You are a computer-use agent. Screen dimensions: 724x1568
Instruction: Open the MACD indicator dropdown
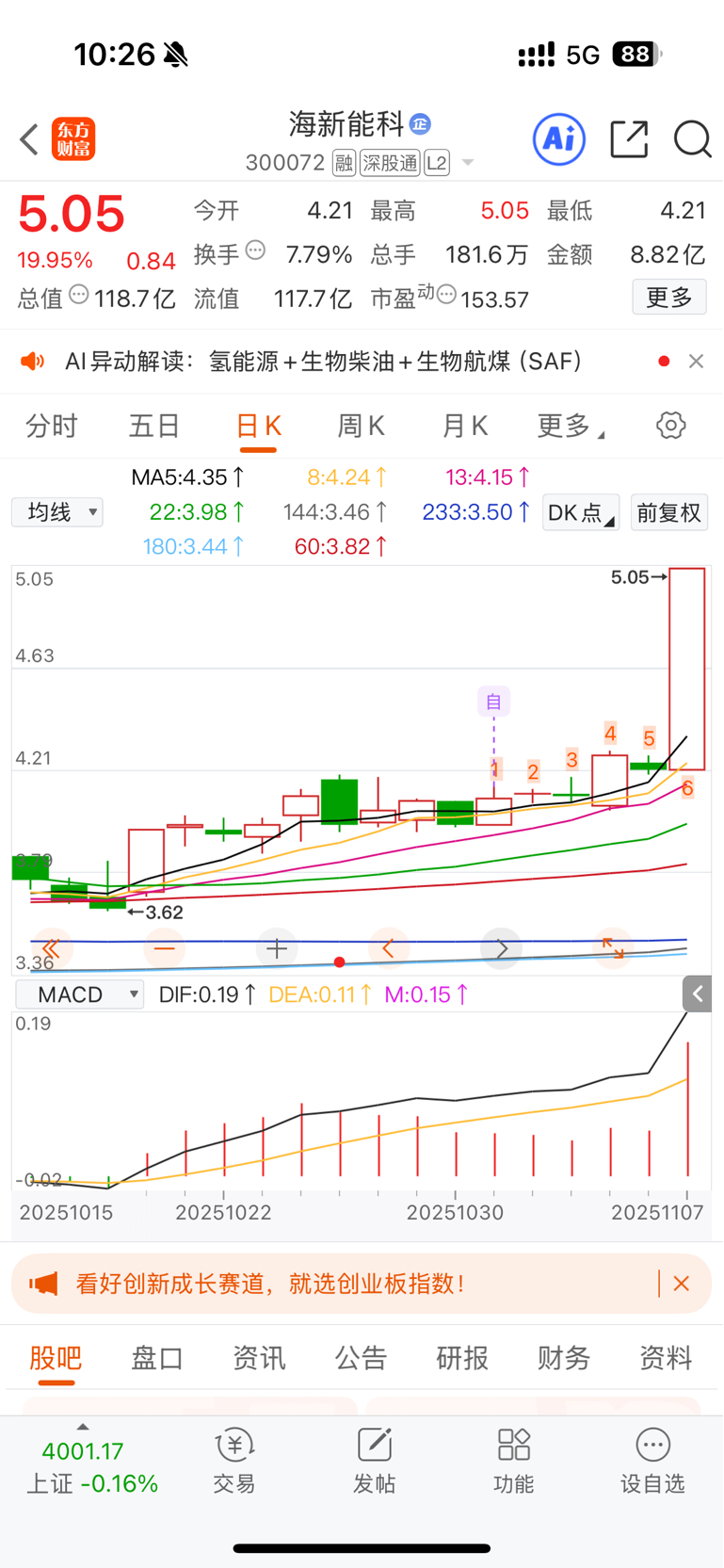80,994
